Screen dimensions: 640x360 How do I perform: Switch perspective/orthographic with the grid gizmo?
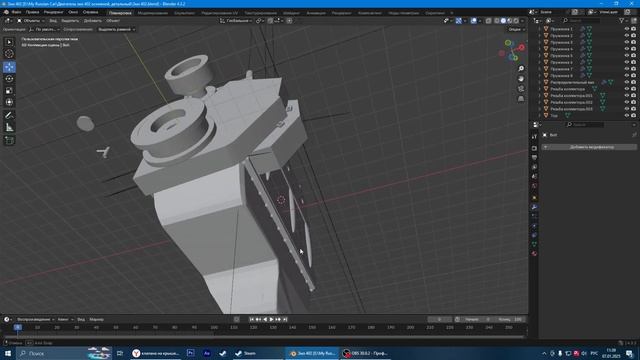point(521,99)
